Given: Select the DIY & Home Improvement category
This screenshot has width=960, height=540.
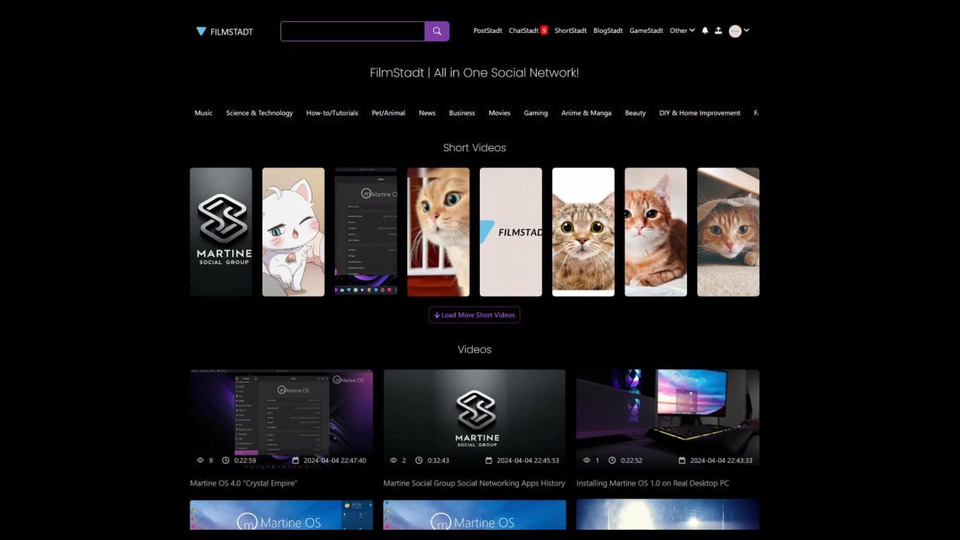Looking at the screenshot, I should click(x=699, y=113).
